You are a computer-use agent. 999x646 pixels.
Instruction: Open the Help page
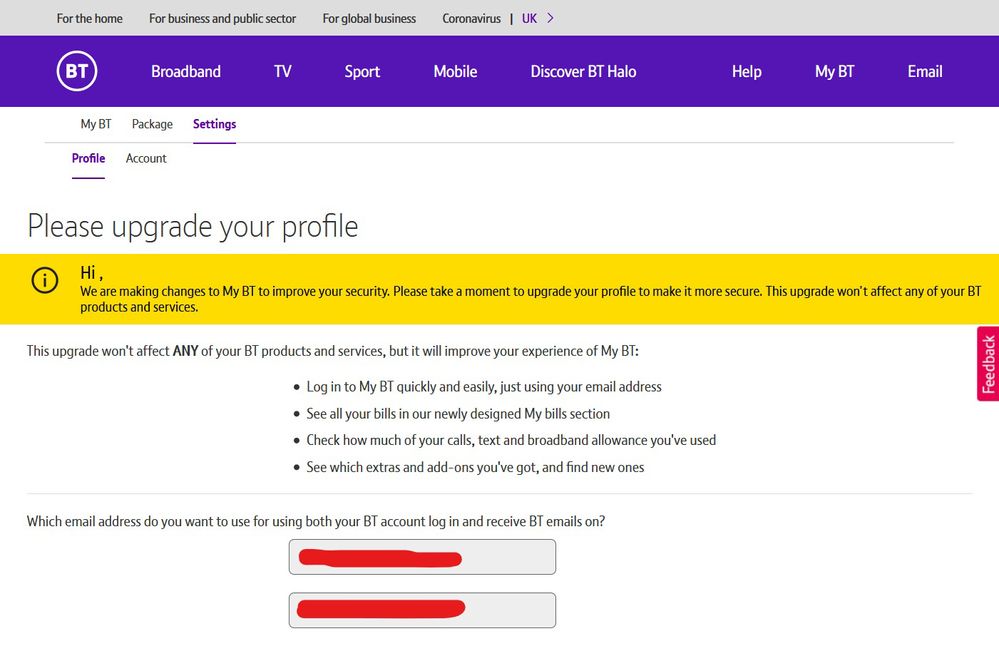(746, 71)
